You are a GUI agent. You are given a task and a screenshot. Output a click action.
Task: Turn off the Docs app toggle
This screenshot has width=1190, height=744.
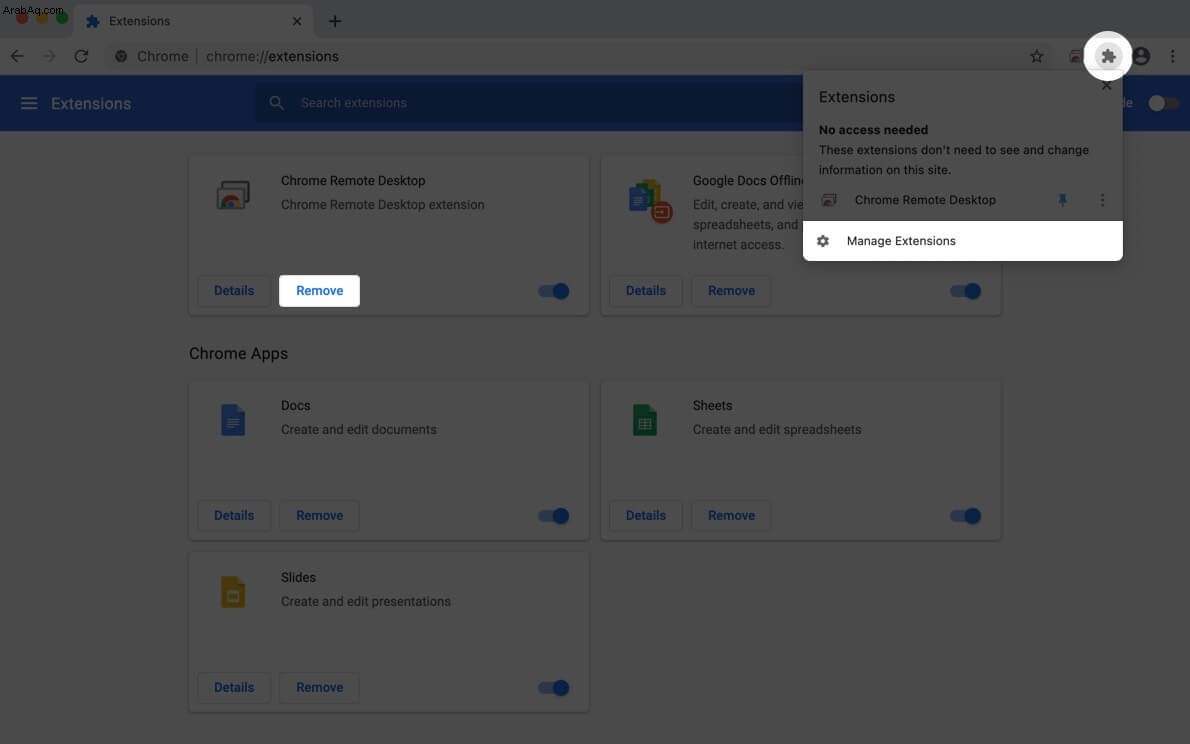(x=554, y=515)
